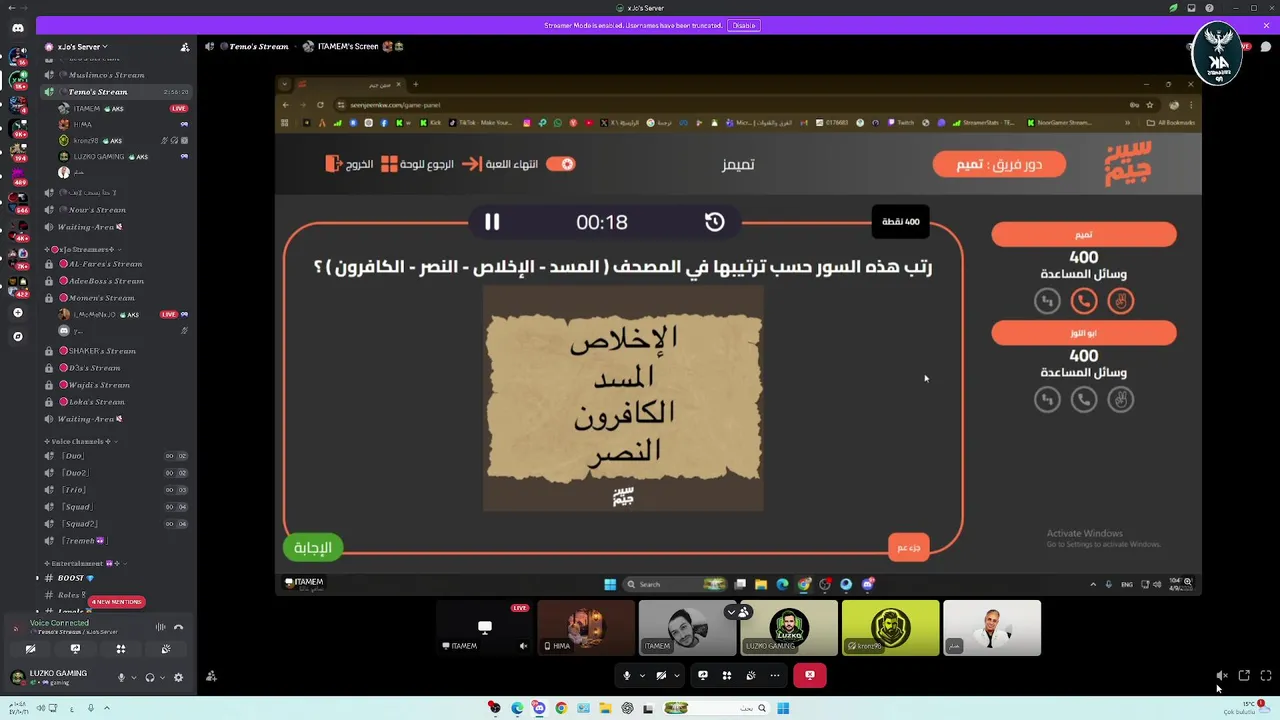Open input device arrow beside user-panel mic

click(133, 677)
